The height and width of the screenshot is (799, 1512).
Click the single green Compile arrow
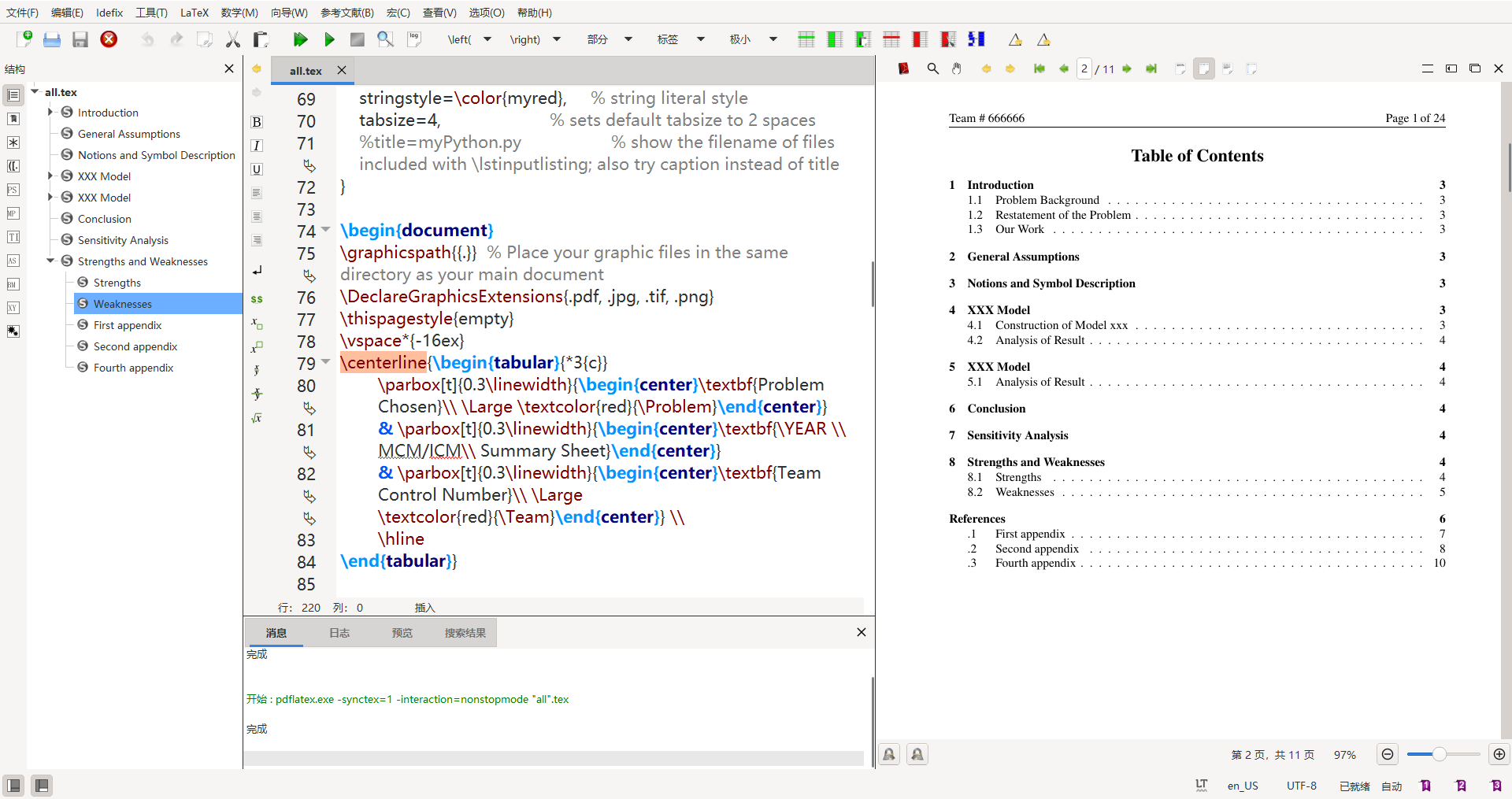point(329,39)
